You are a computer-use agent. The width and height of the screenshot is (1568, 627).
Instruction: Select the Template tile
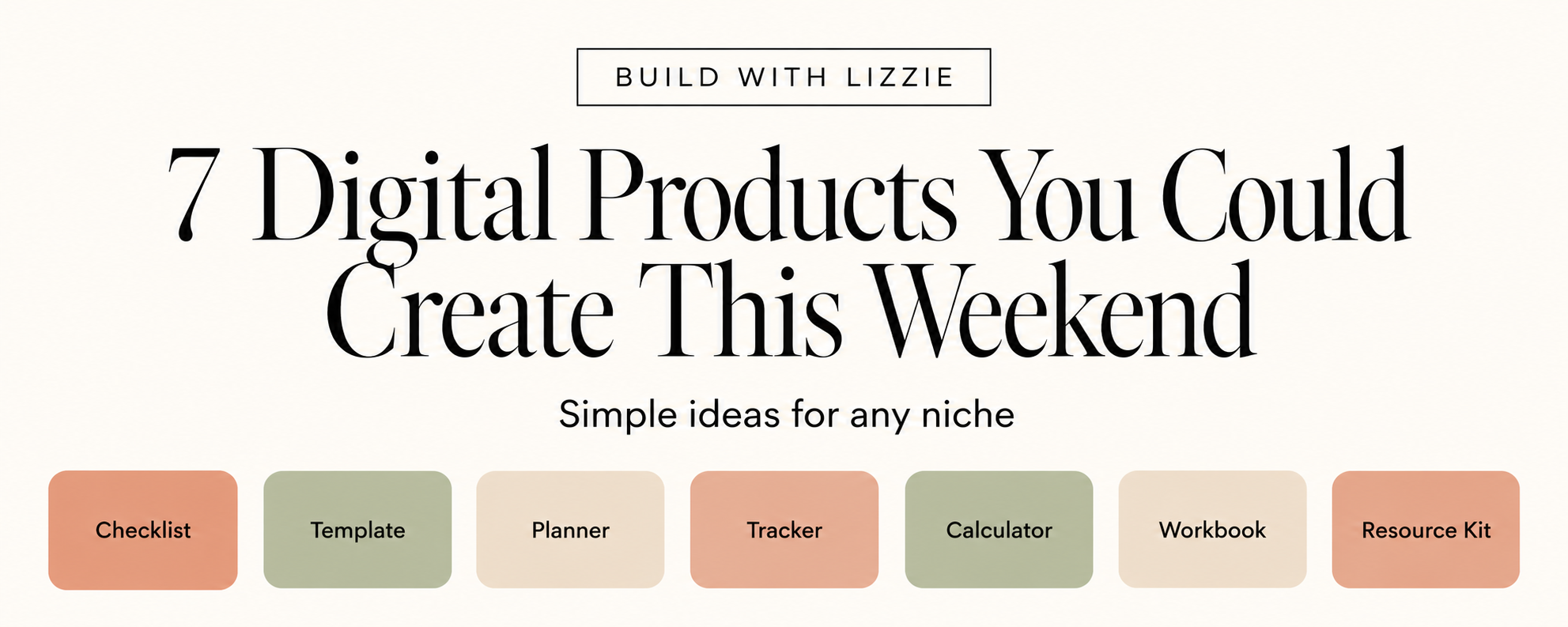pos(357,530)
